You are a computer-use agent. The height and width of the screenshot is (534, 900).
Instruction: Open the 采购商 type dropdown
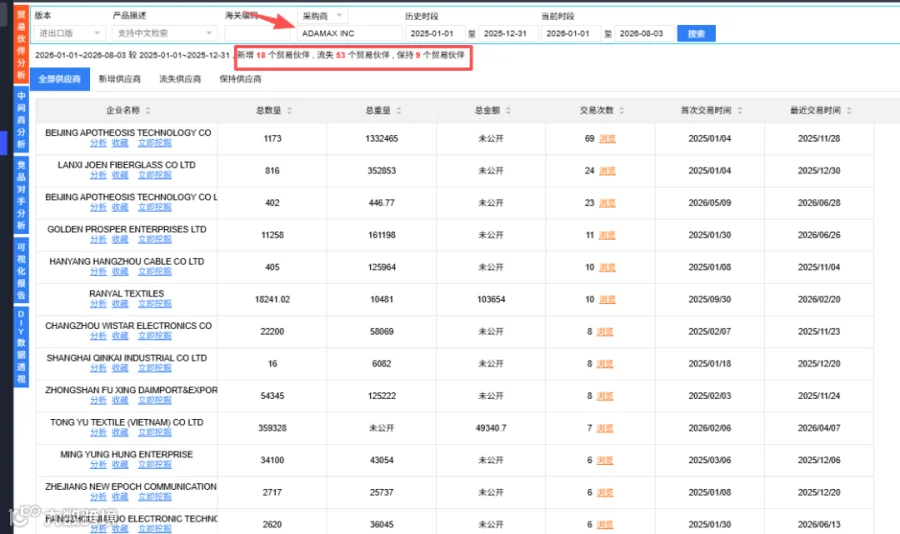(322, 16)
